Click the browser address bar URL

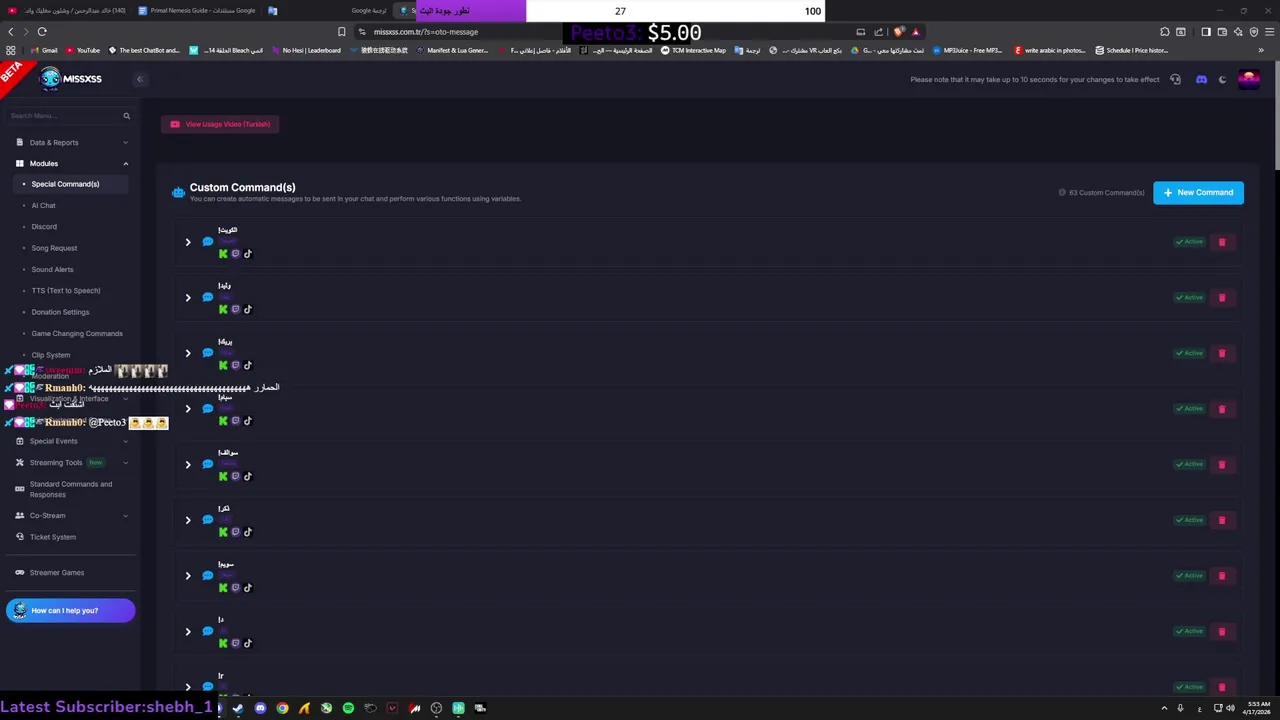coord(426,32)
